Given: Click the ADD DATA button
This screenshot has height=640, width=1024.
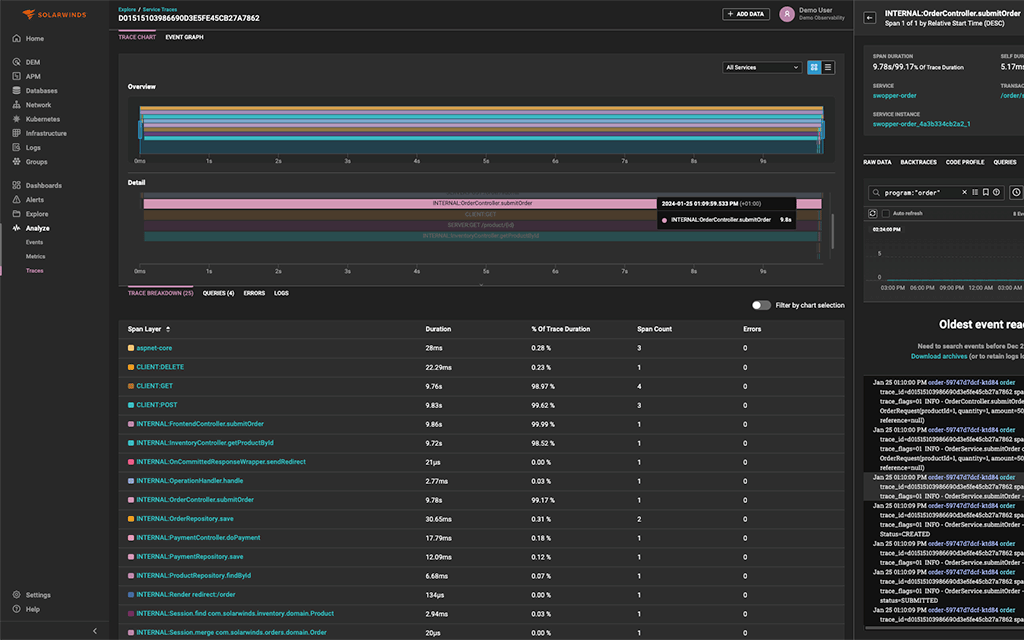Looking at the screenshot, I should click(746, 13).
